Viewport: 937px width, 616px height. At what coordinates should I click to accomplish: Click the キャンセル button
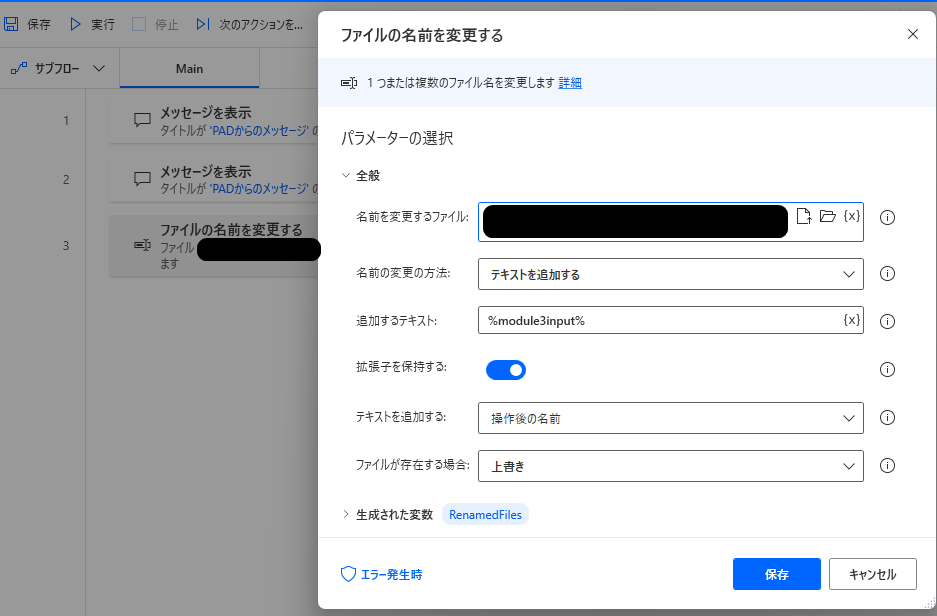coord(872,574)
